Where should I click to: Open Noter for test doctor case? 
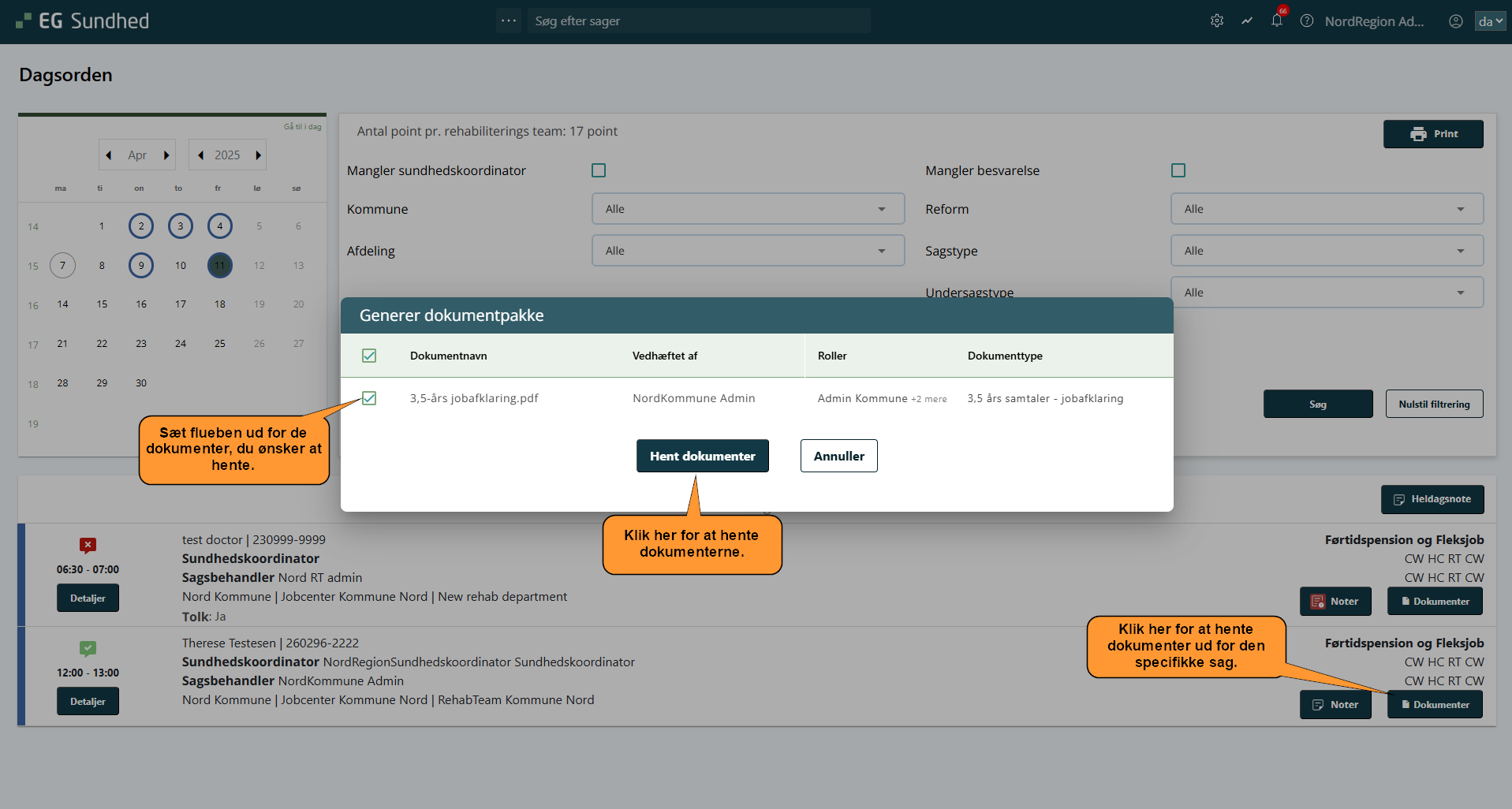tap(1335, 601)
